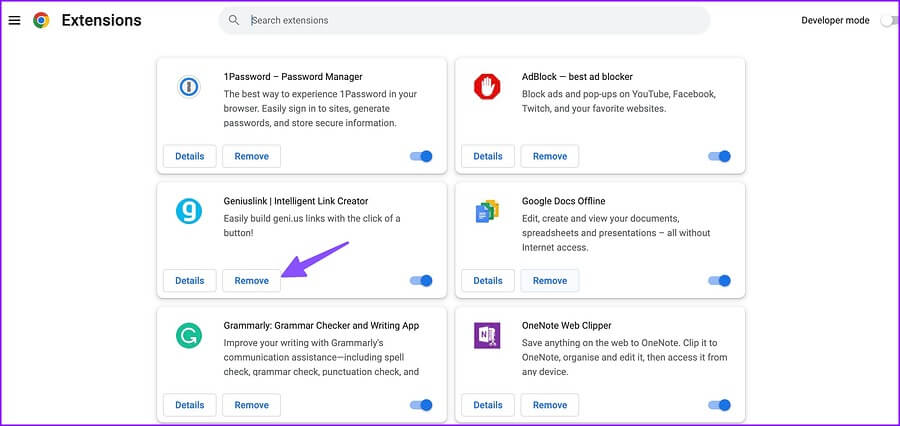Open Details for AdBlock
This screenshot has width=900, height=426.
488,156
